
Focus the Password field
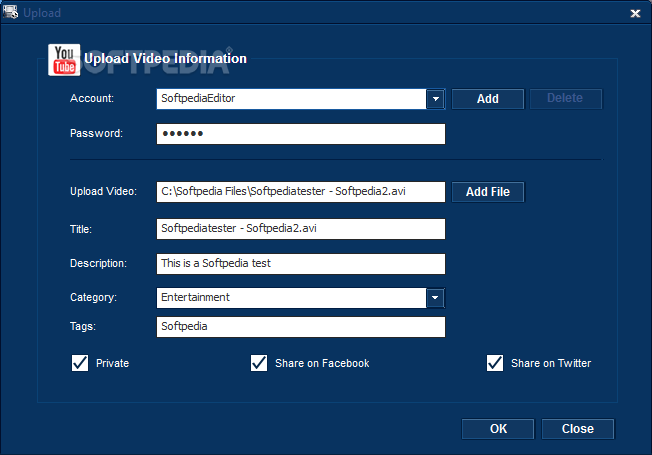[301, 134]
